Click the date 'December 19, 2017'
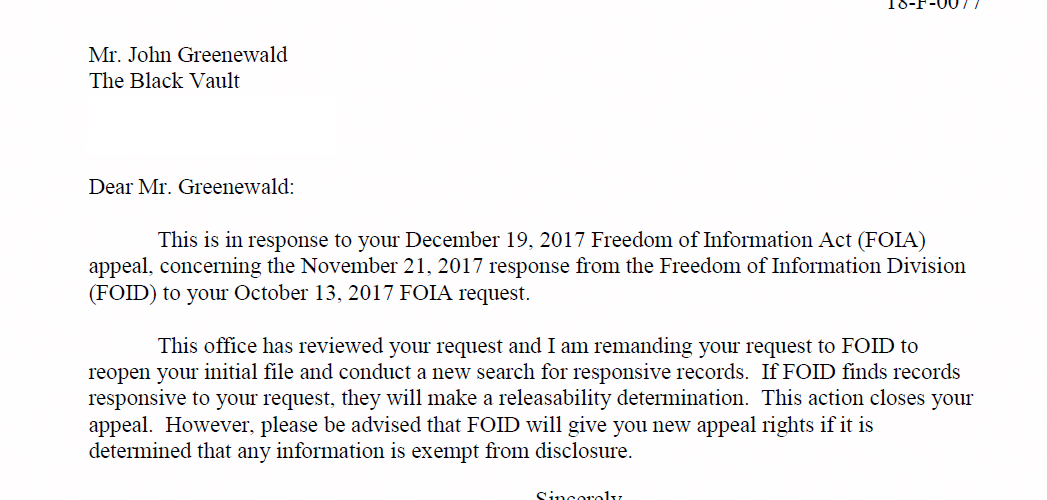Screen dimensions: 1047x500 tap(495, 240)
